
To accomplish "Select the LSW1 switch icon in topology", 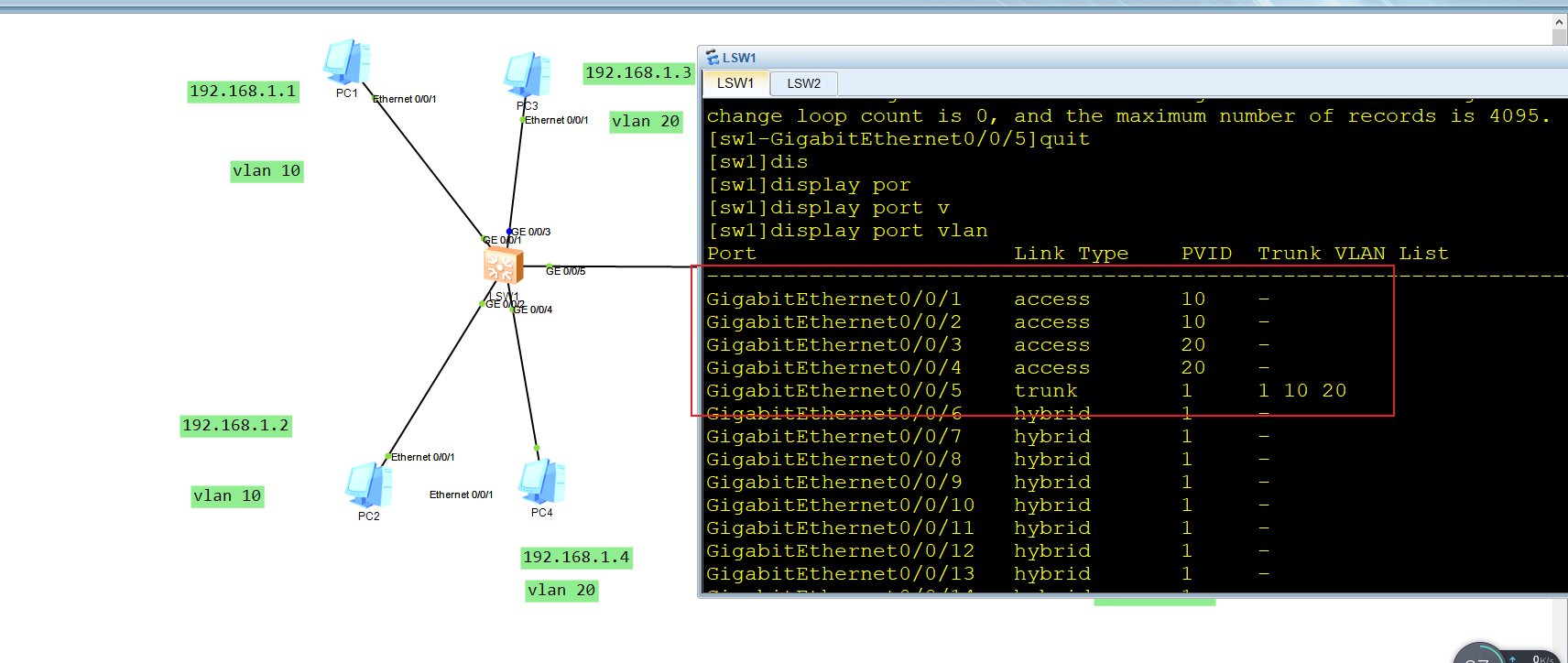I will pyautogui.click(x=503, y=266).
